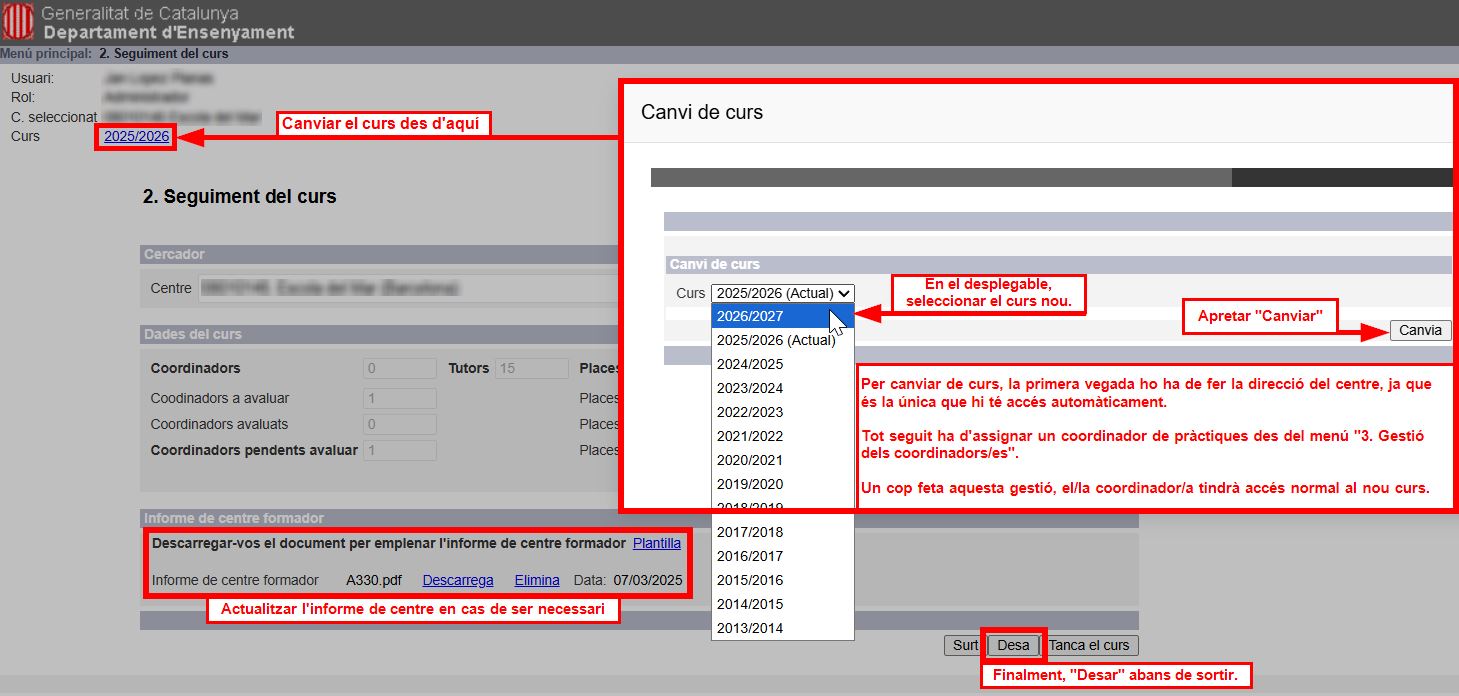The width and height of the screenshot is (1459, 696).
Task: Choose 2024/2025 in the dropdown list
Action: [750, 364]
